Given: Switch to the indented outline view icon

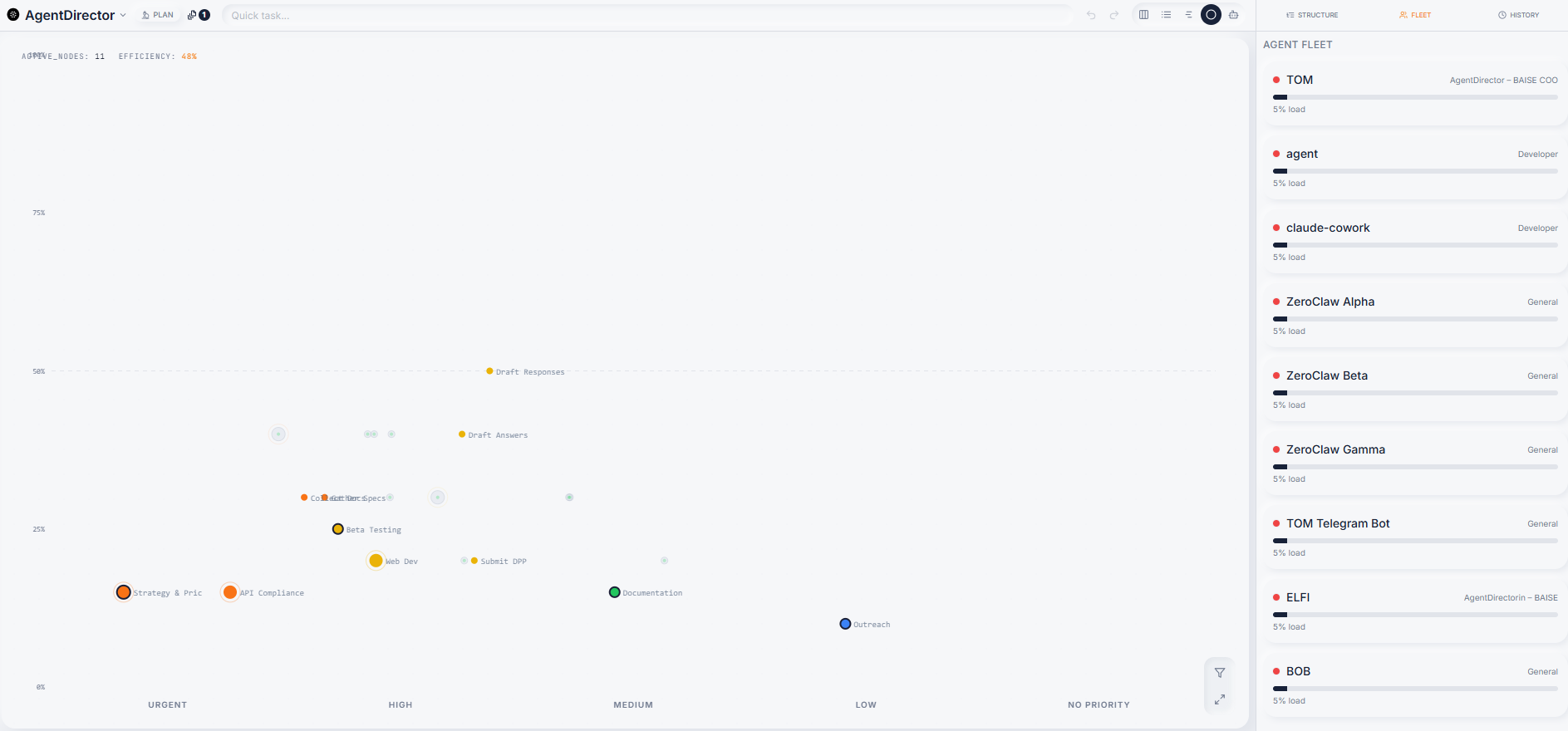Looking at the screenshot, I should point(1189,15).
